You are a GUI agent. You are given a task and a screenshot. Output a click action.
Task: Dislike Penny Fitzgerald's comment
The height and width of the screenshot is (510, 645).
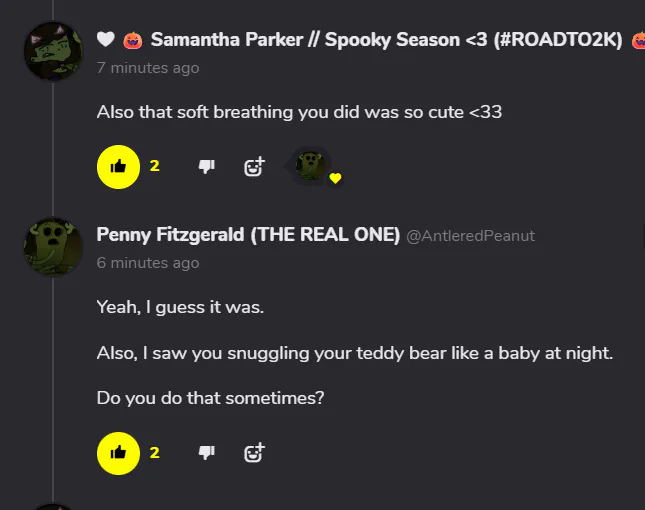(x=207, y=453)
